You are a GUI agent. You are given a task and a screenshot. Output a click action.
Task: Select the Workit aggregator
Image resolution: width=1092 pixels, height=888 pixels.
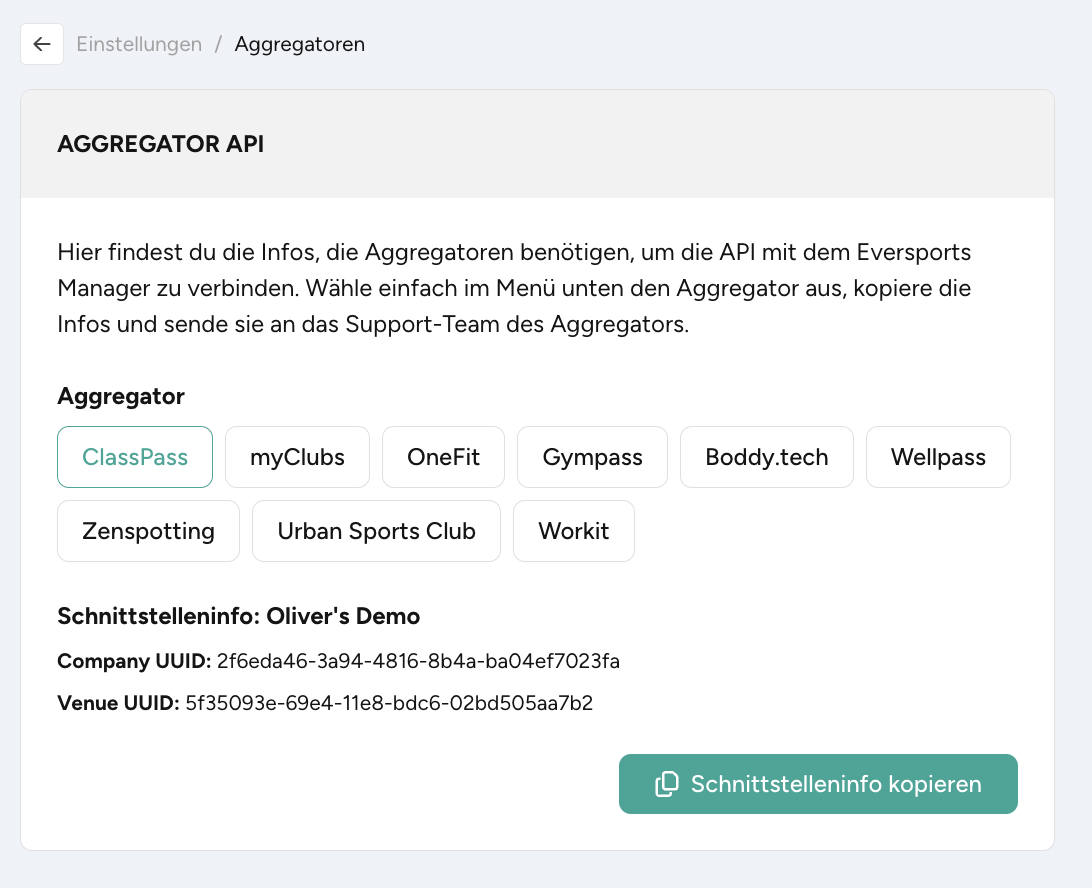(x=574, y=531)
